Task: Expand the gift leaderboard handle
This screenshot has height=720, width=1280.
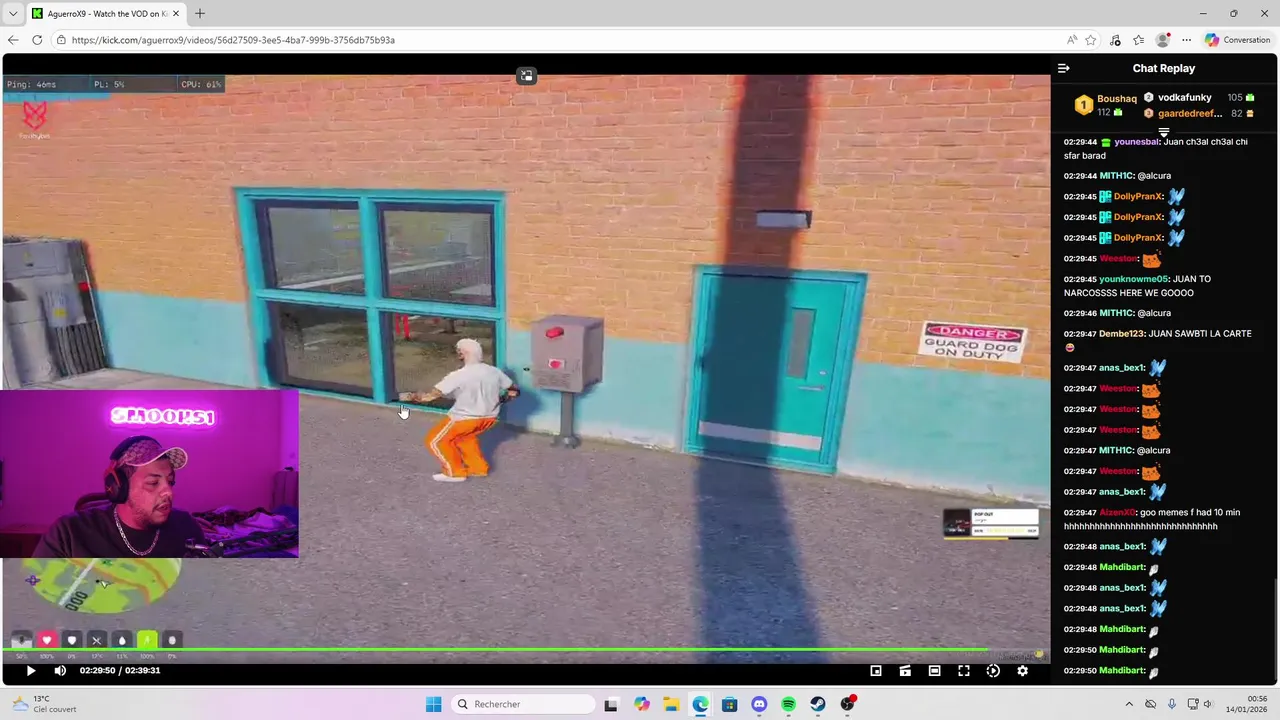Action: (x=1163, y=132)
